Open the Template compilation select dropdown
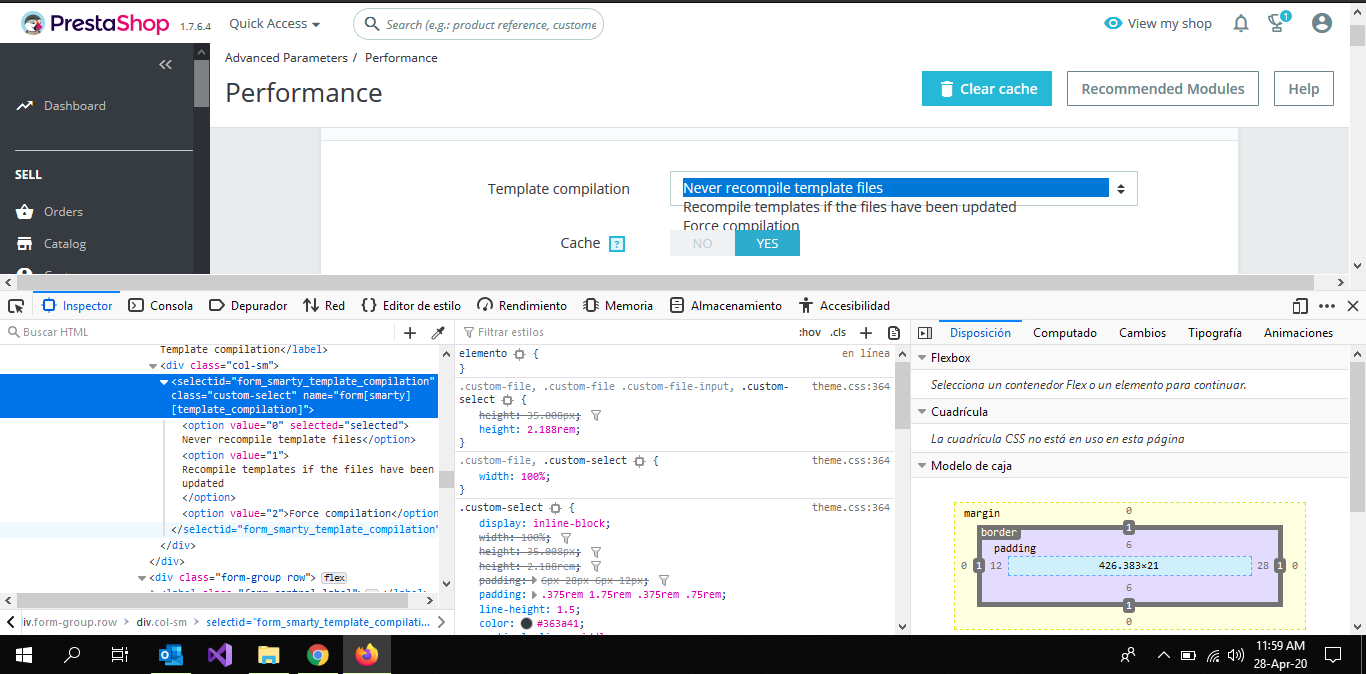 pyautogui.click(x=903, y=188)
